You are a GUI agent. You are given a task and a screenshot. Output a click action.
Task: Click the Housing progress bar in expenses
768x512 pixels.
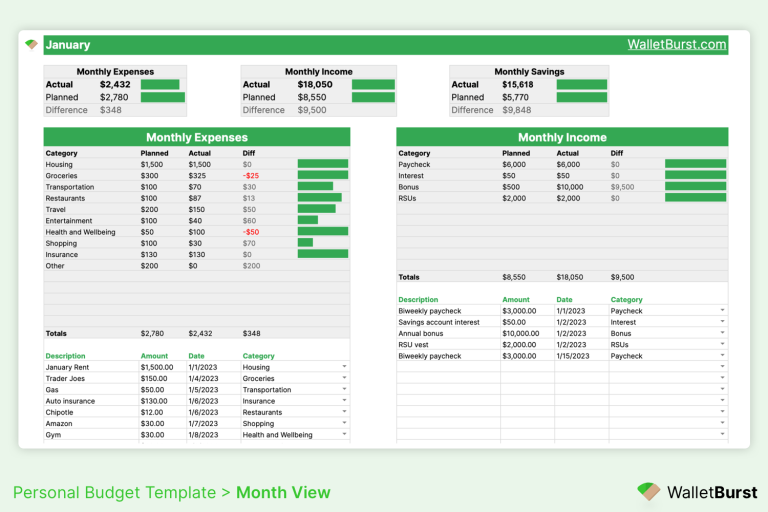coord(323,164)
